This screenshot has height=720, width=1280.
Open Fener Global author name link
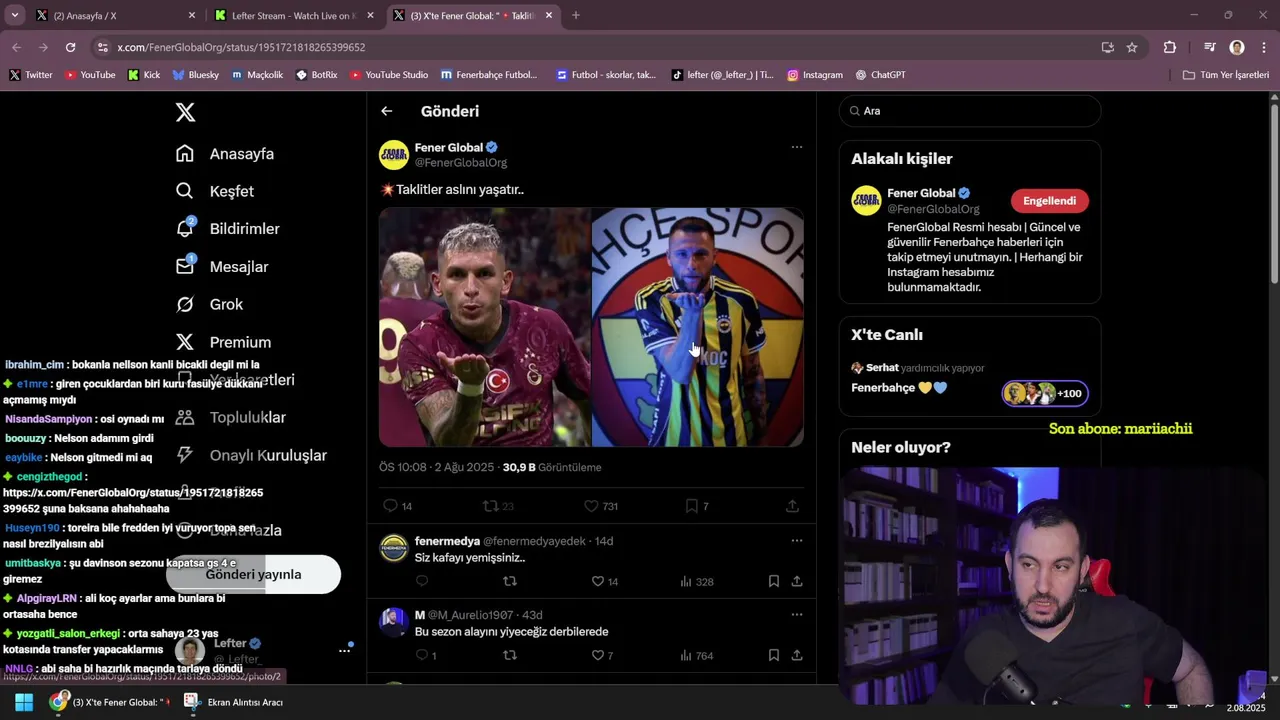(x=449, y=147)
